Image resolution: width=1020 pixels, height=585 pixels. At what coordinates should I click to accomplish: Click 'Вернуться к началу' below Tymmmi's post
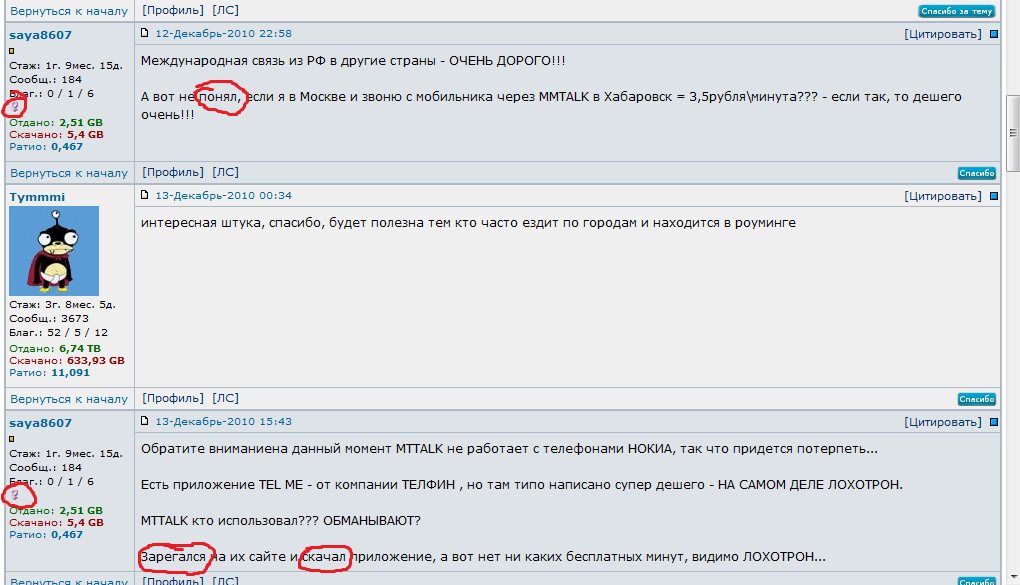coord(69,399)
